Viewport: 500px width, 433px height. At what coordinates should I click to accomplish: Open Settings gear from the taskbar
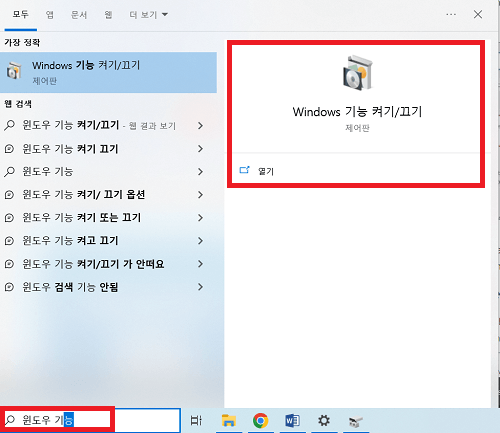324,420
